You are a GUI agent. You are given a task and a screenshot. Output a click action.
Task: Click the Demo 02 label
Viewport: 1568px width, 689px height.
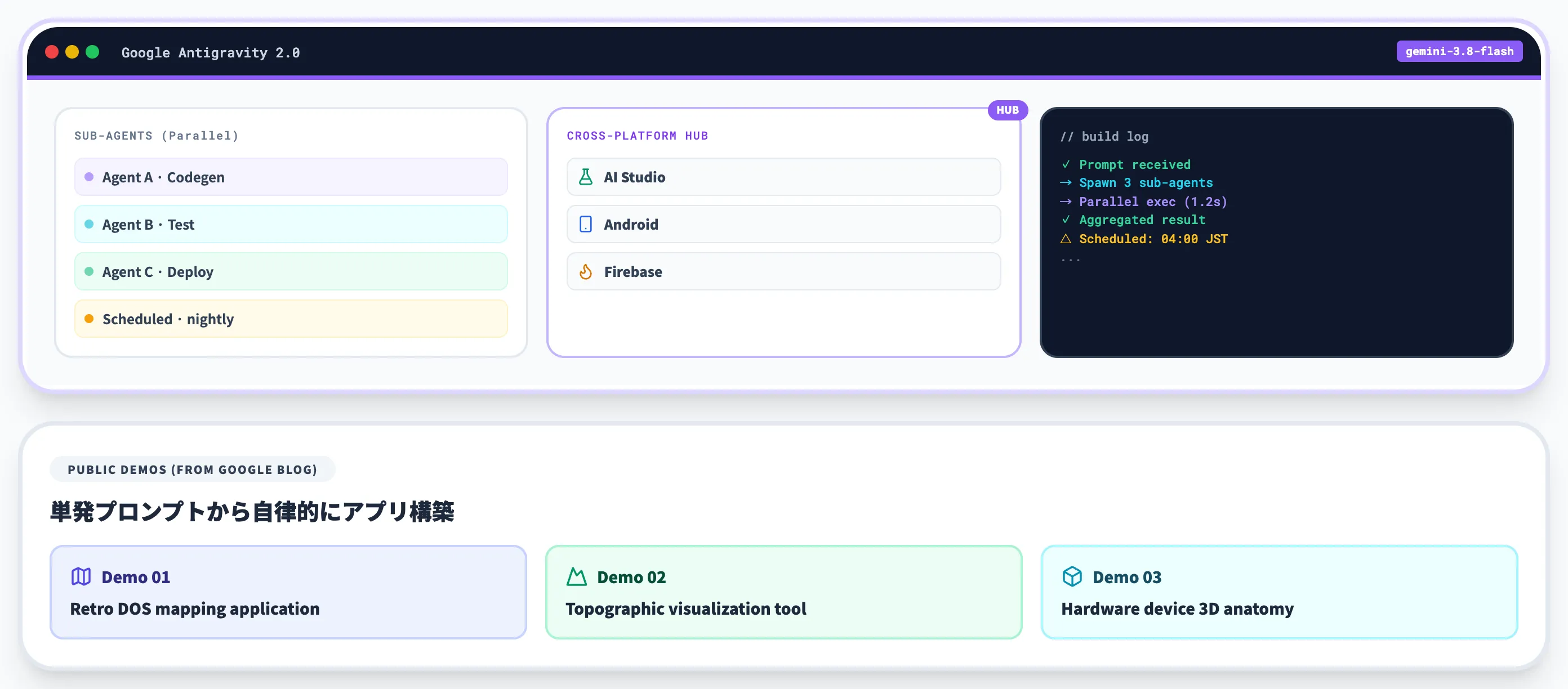click(x=631, y=576)
